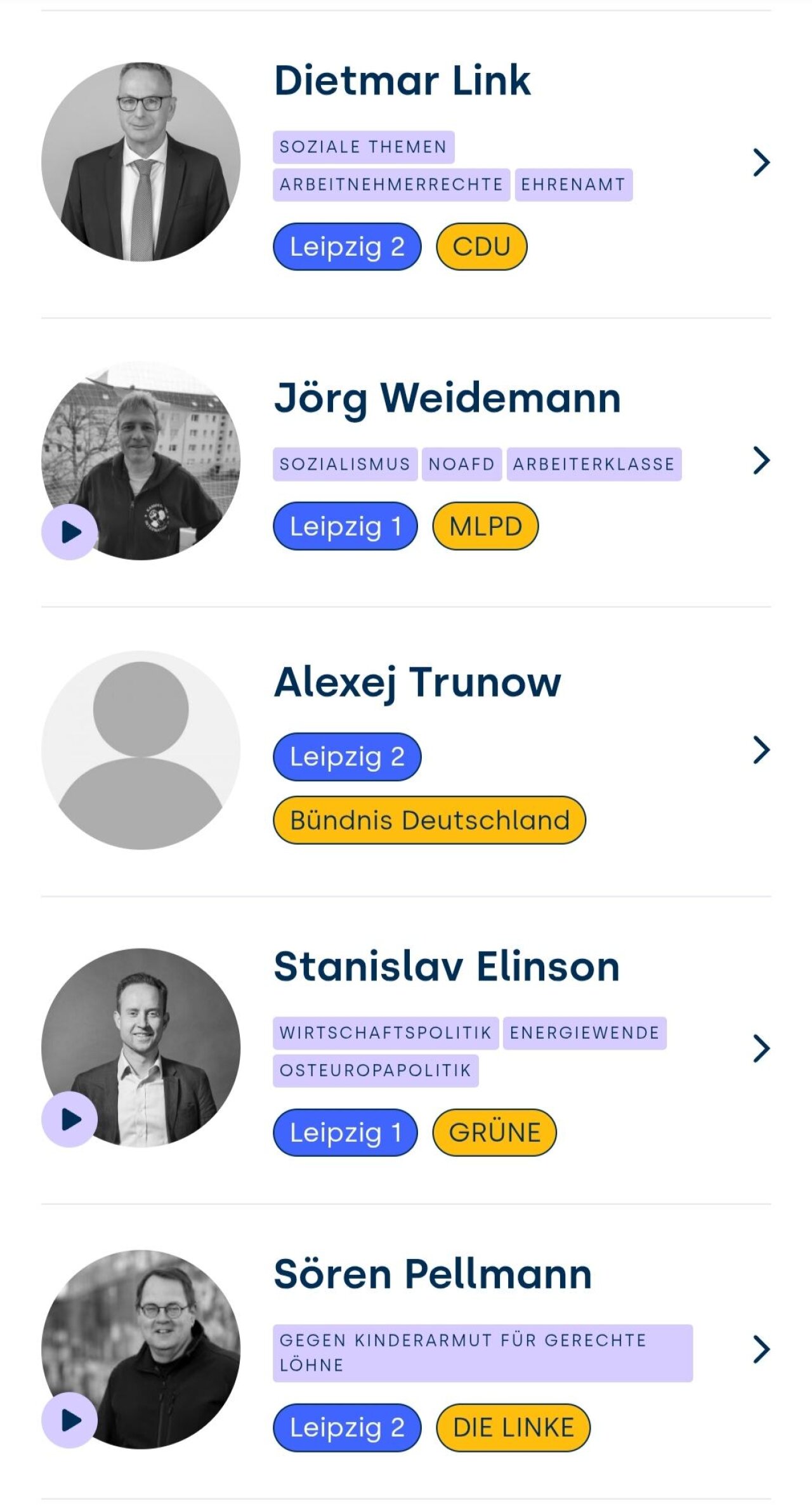
Task: Open Stanislav Elinson name heading
Action: (447, 967)
